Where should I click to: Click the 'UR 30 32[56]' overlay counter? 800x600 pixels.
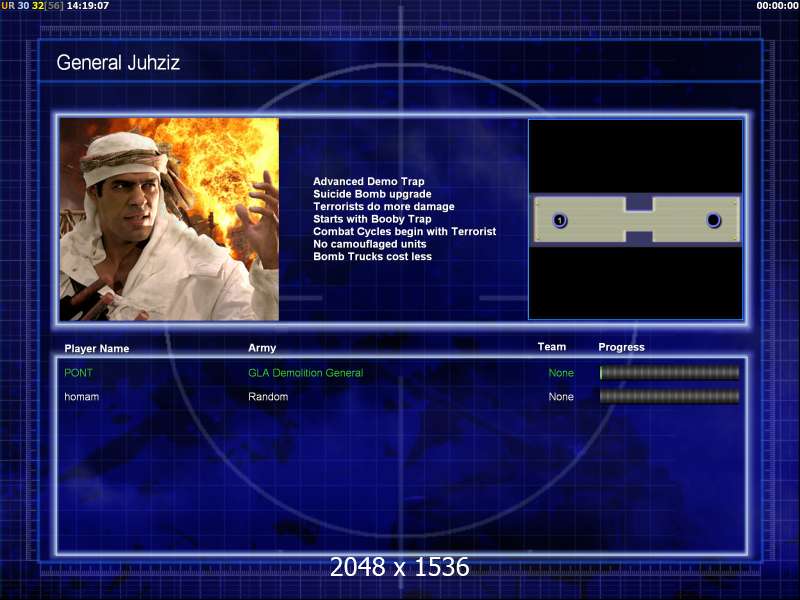pos(32,6)
